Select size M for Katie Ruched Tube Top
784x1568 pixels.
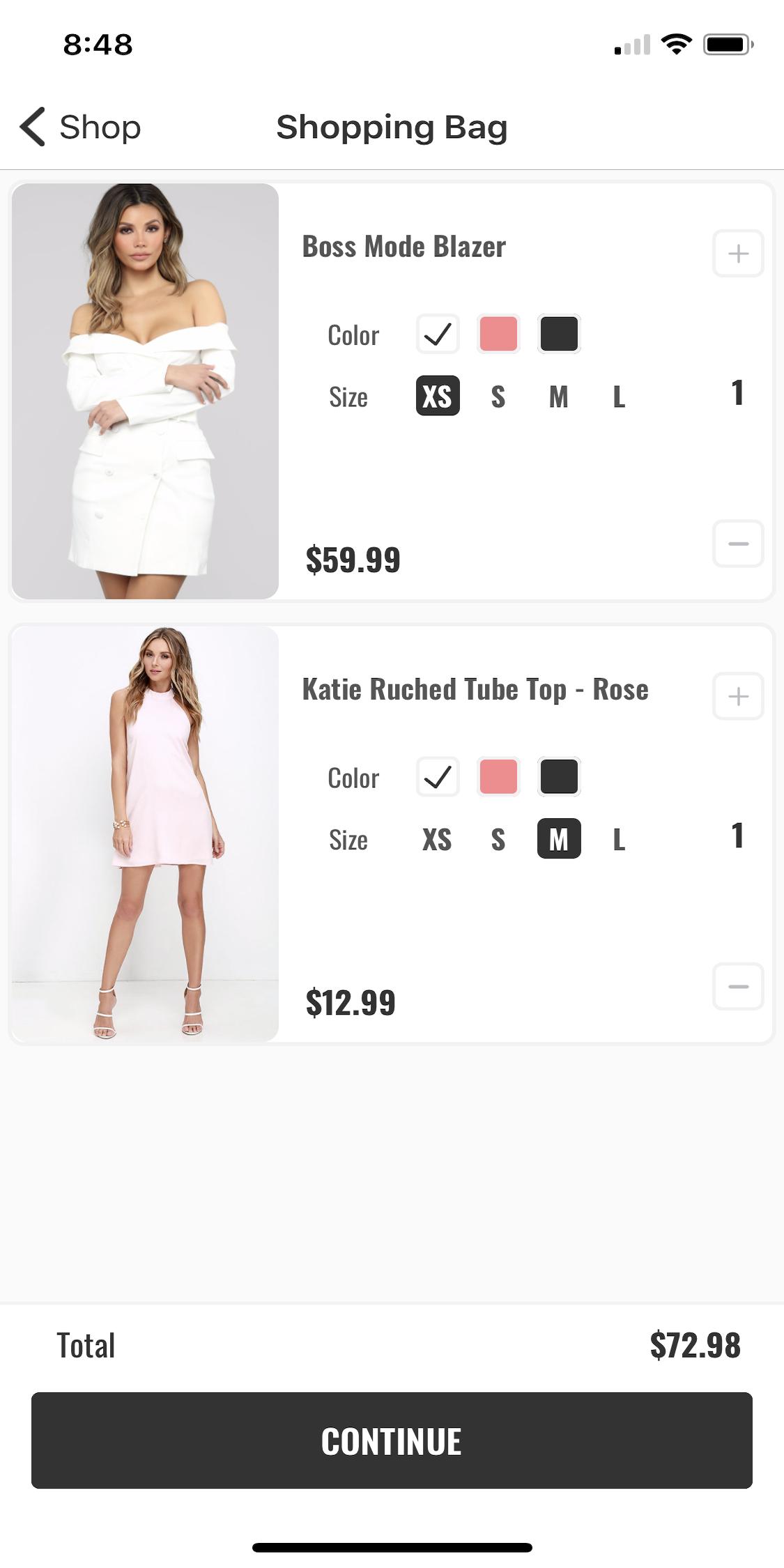point(559,838)
